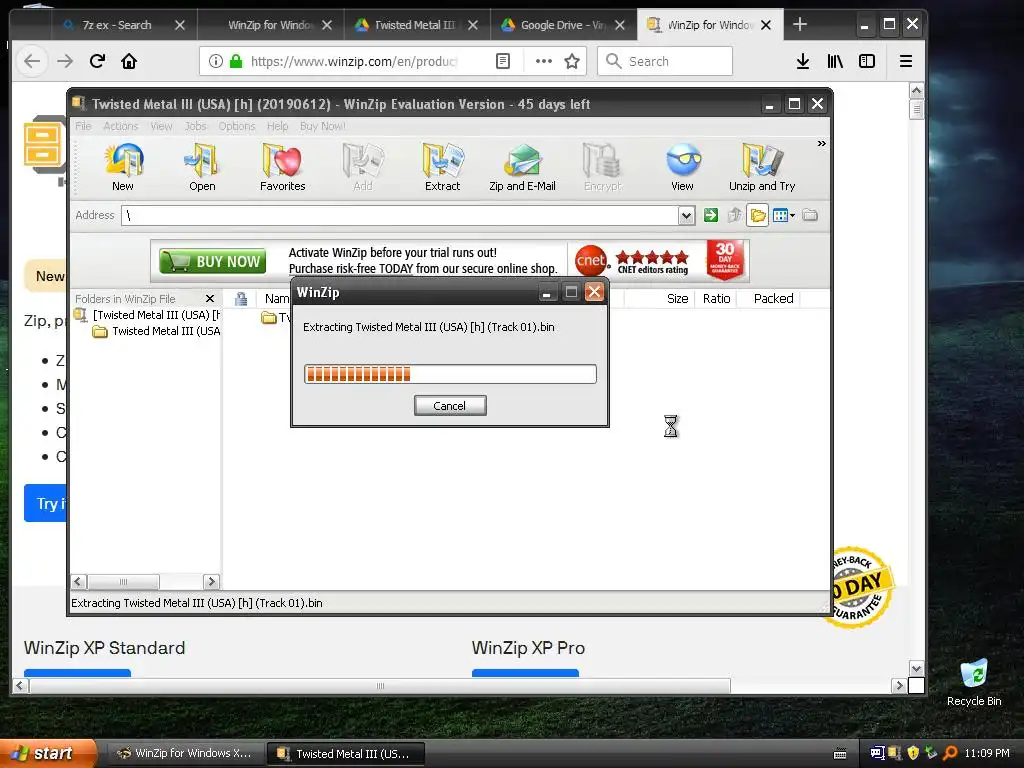Click the magnifier icon in system tray
Viewport: 1024px width, 768px height.
tap(950, 753)
